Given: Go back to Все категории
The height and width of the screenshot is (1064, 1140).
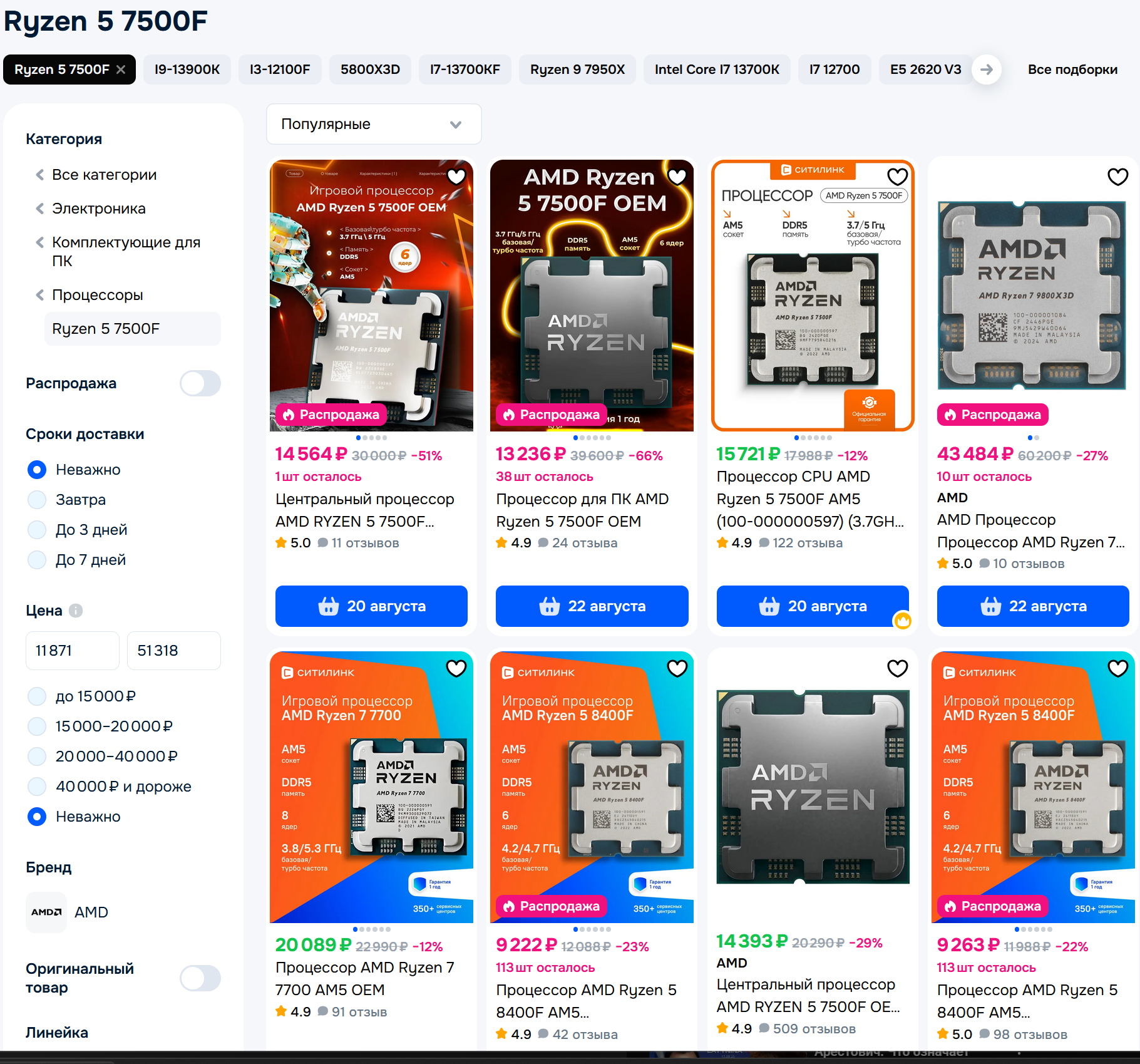Looking at the screenshot, I should 104,175.
